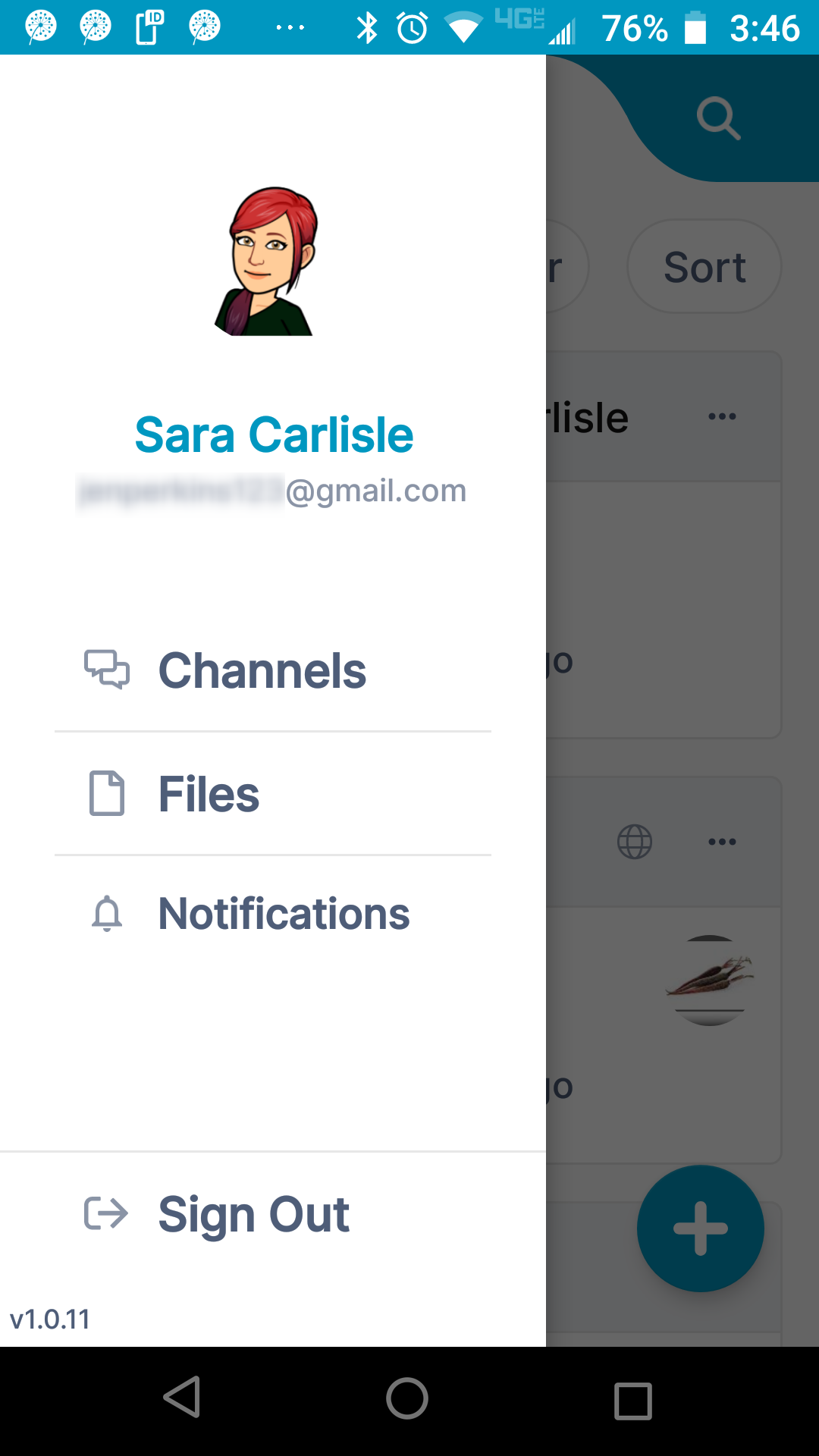Open three-dot menu beside globe icon
The height and width of the screenshot is (1456, 819).
tap(722, 842)
